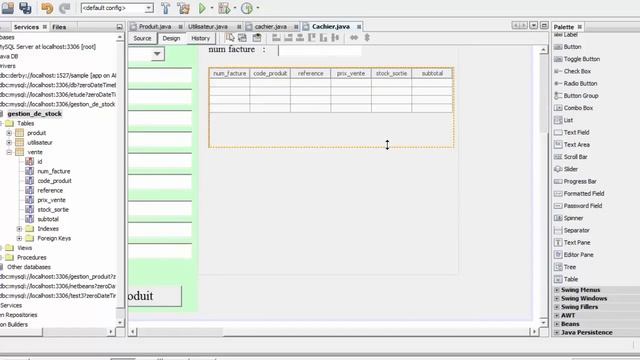Expand the Indexes folder node

19,229
